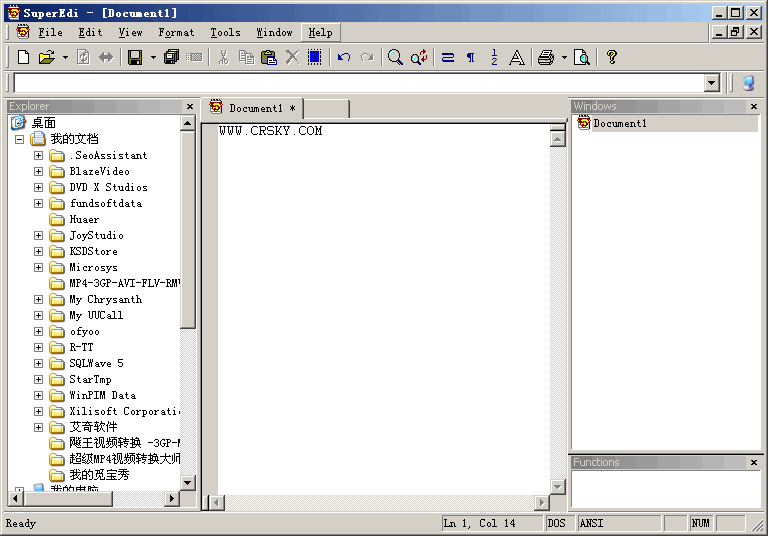This screenshot has height=536, width=768.
Task: Open the address combo box dropdown
Action: pos(712,84)
